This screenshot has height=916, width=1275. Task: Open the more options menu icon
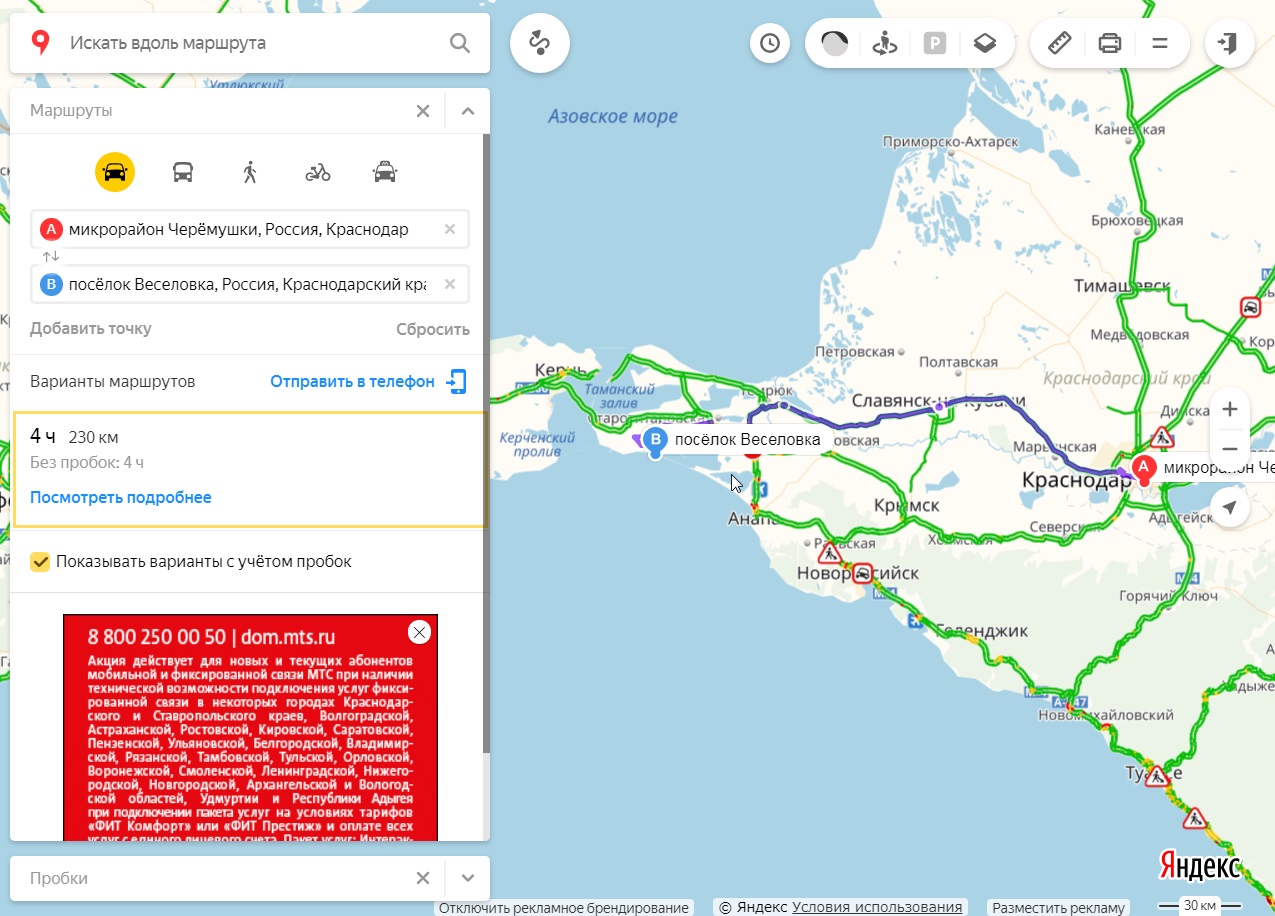tap(1160, 43)
